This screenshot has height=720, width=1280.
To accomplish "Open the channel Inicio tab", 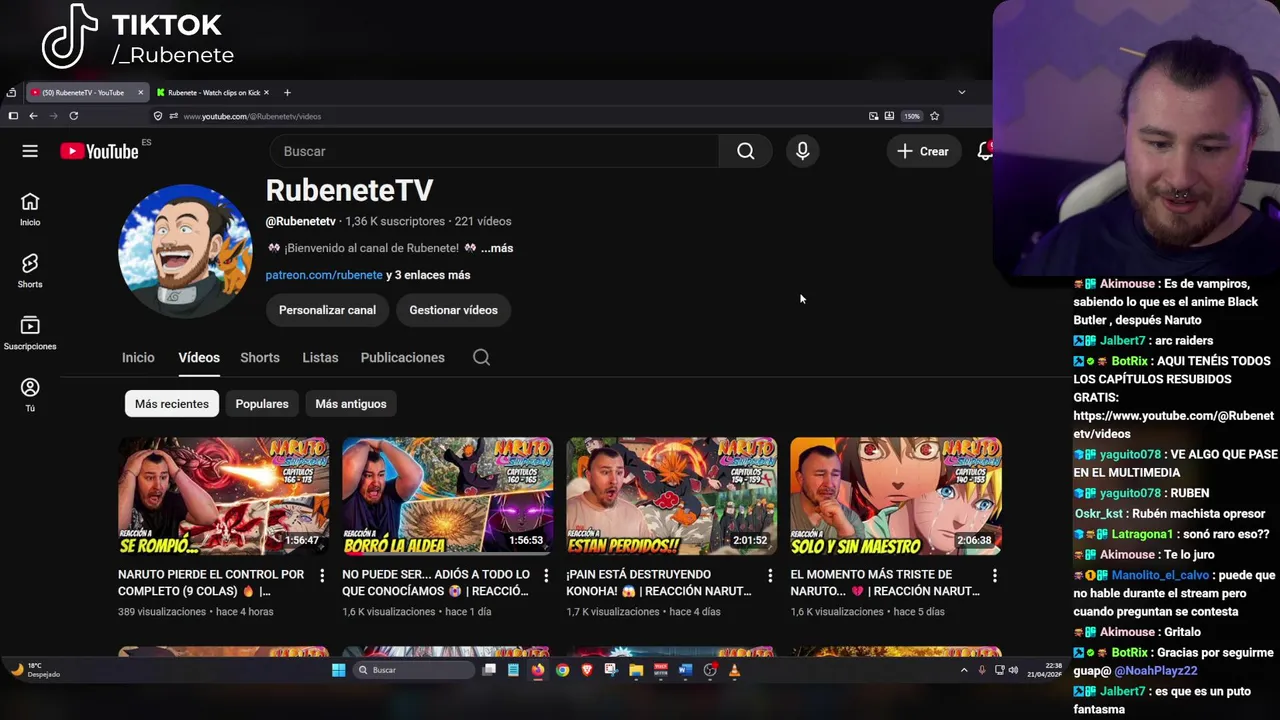I will click(x=138, y=357).
